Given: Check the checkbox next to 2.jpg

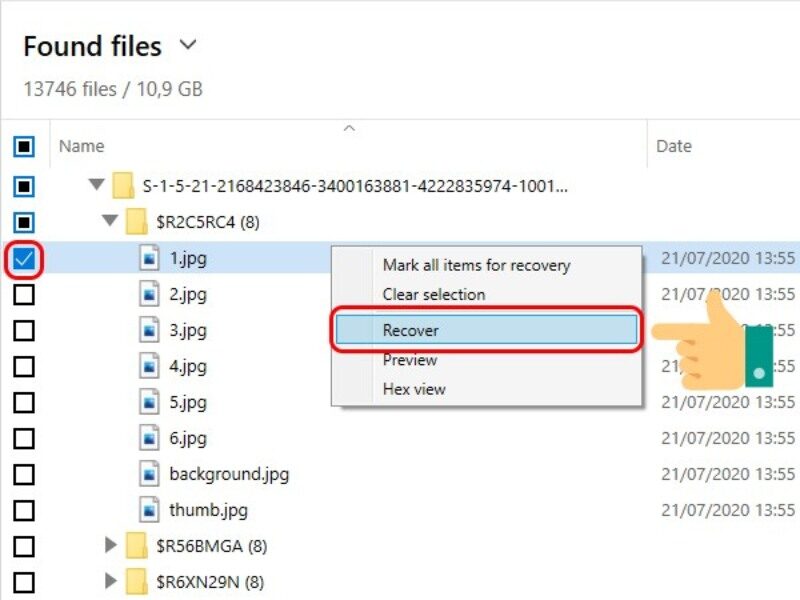Looking at the screenshot, I should point(25,294).
